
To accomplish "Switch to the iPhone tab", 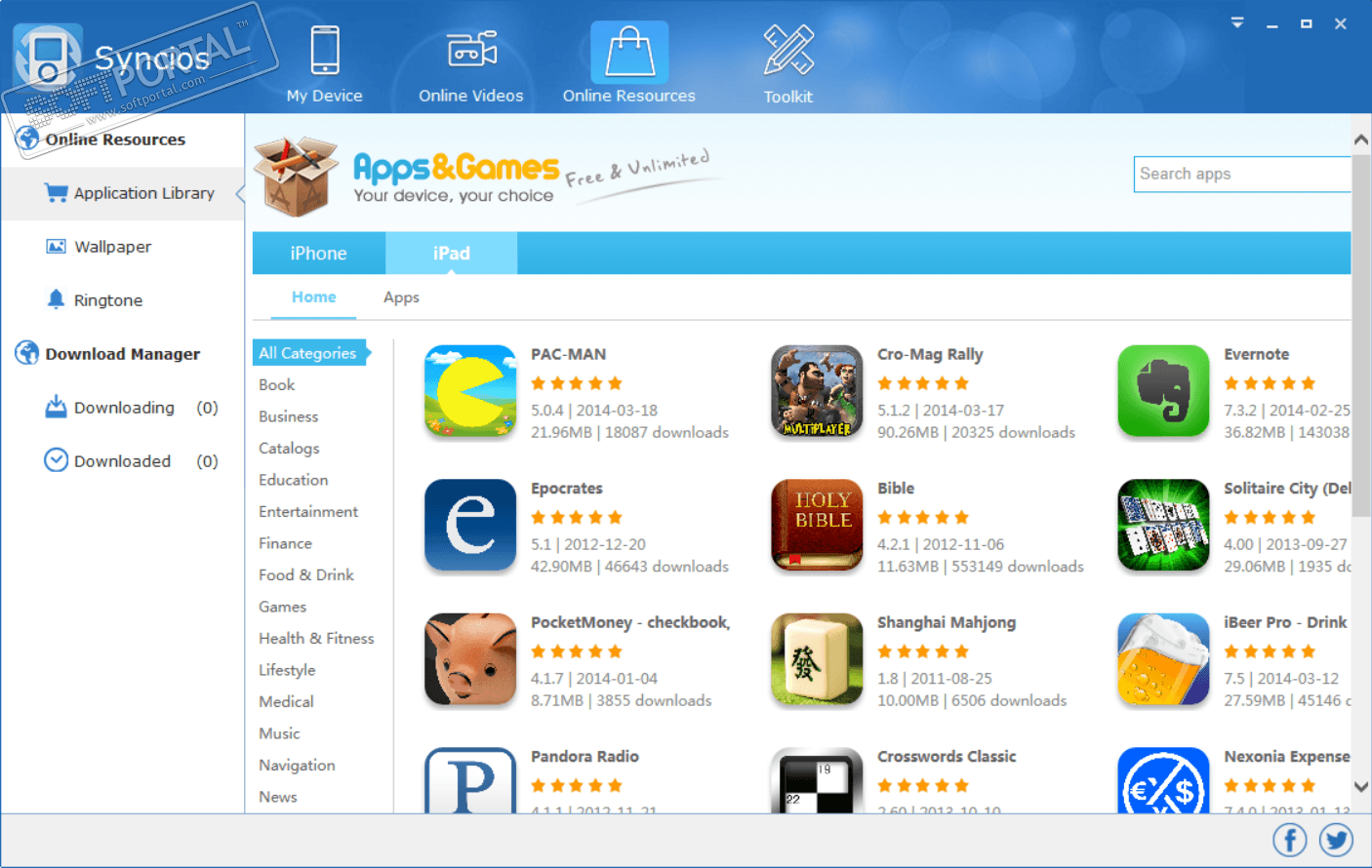I will pyautogui.click(x=319, y=254).
